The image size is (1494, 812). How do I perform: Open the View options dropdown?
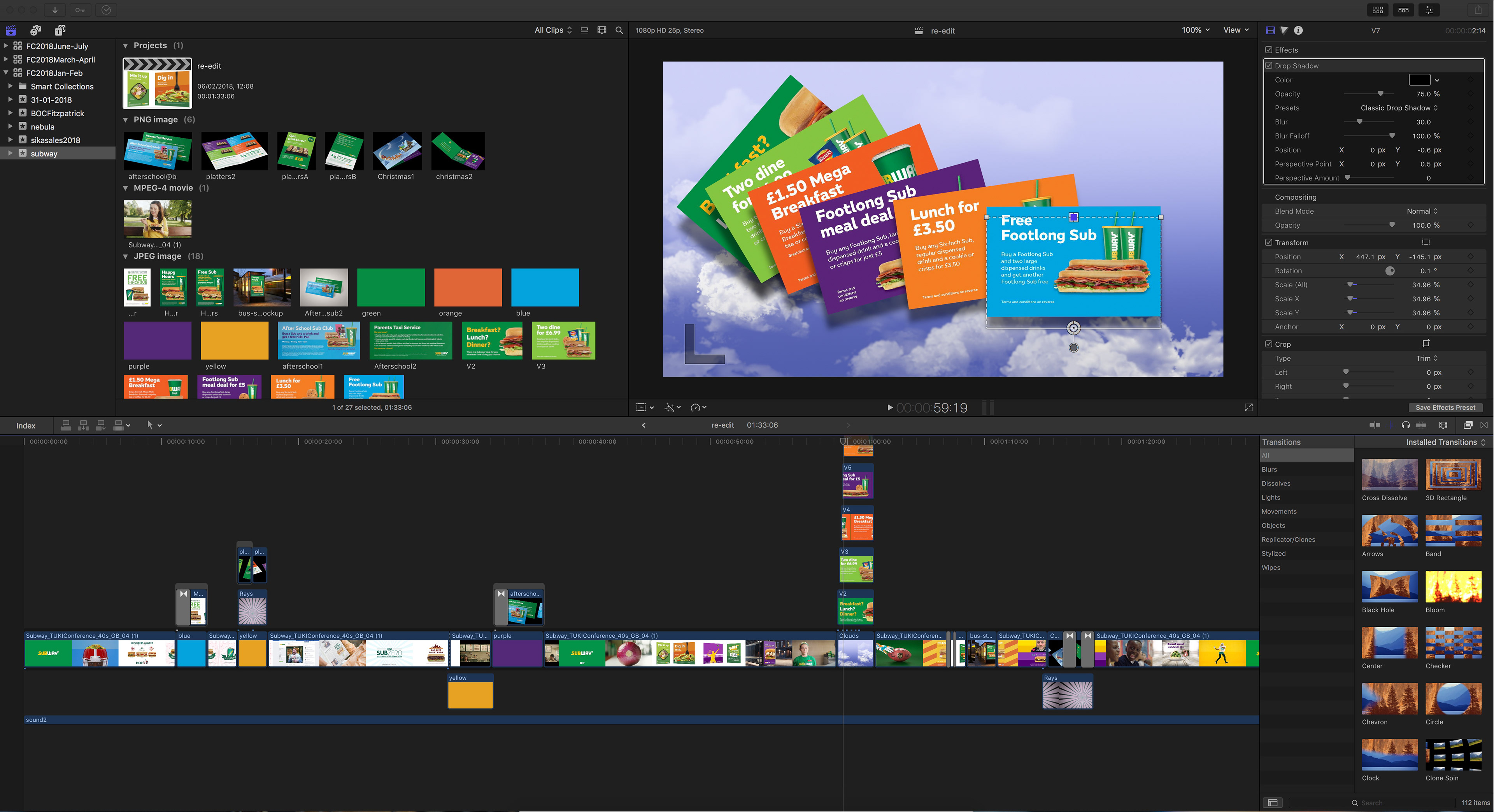(x=1236, y=30)
